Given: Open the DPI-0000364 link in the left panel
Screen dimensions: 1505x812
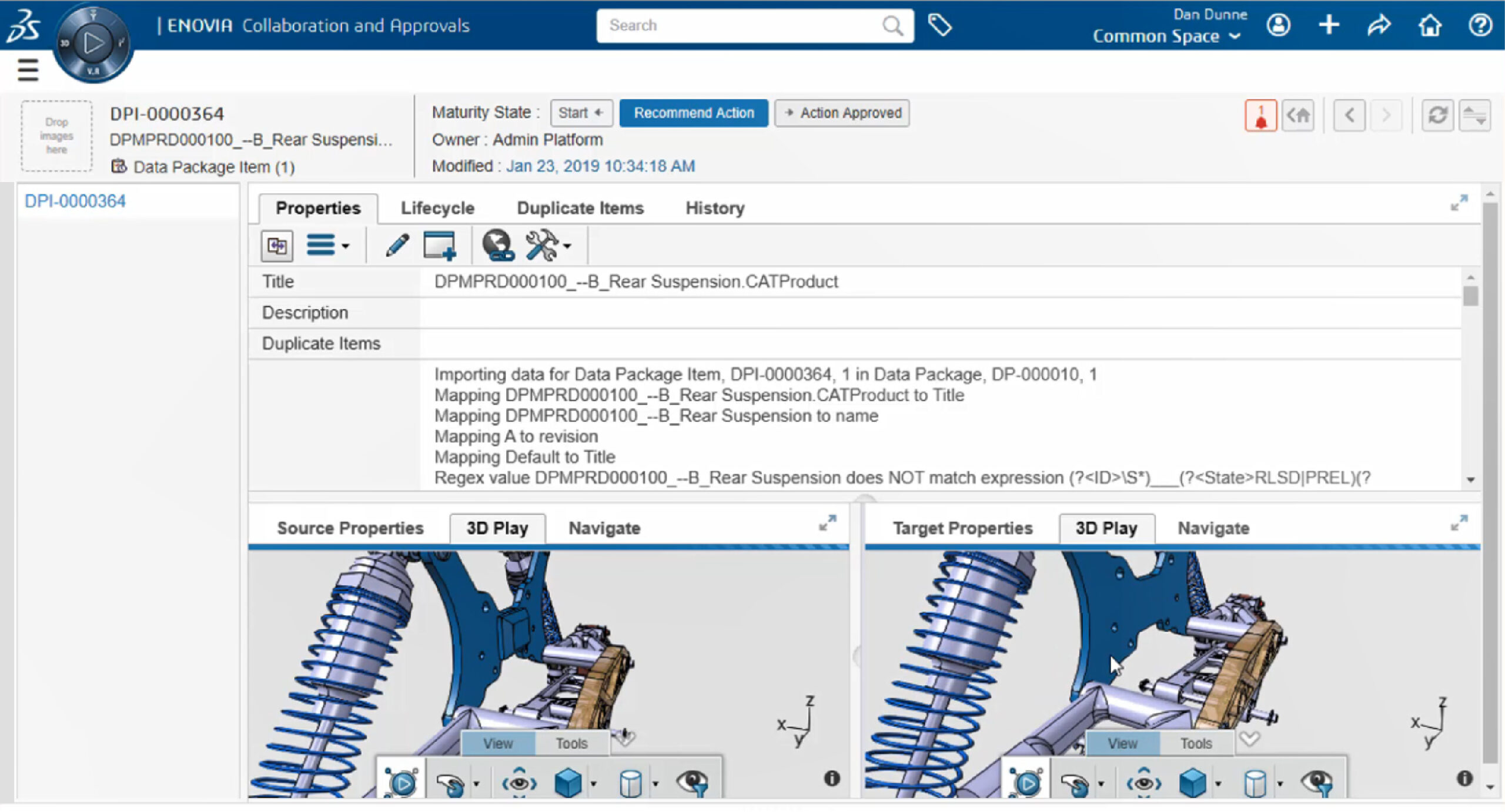Looking at the screenshot, I should [x=75, y=201].
